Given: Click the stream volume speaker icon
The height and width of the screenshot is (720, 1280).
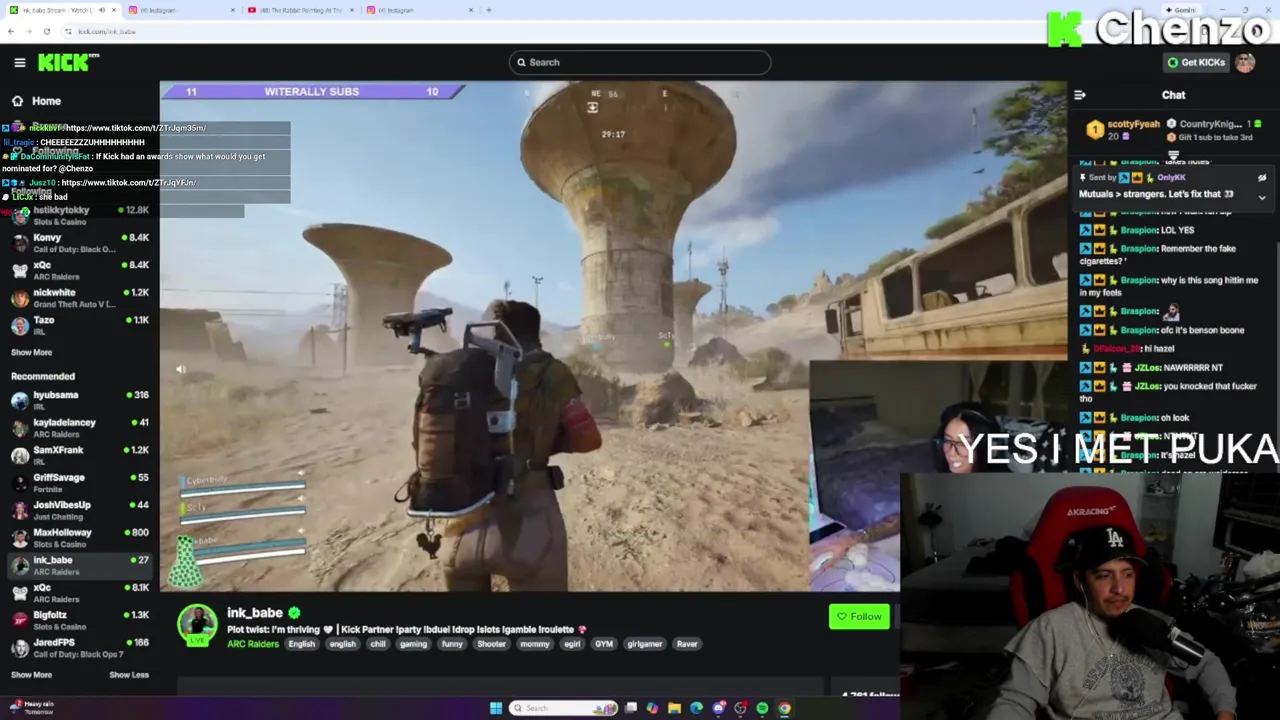Looking at the screenshot, I should click(181, 370).
